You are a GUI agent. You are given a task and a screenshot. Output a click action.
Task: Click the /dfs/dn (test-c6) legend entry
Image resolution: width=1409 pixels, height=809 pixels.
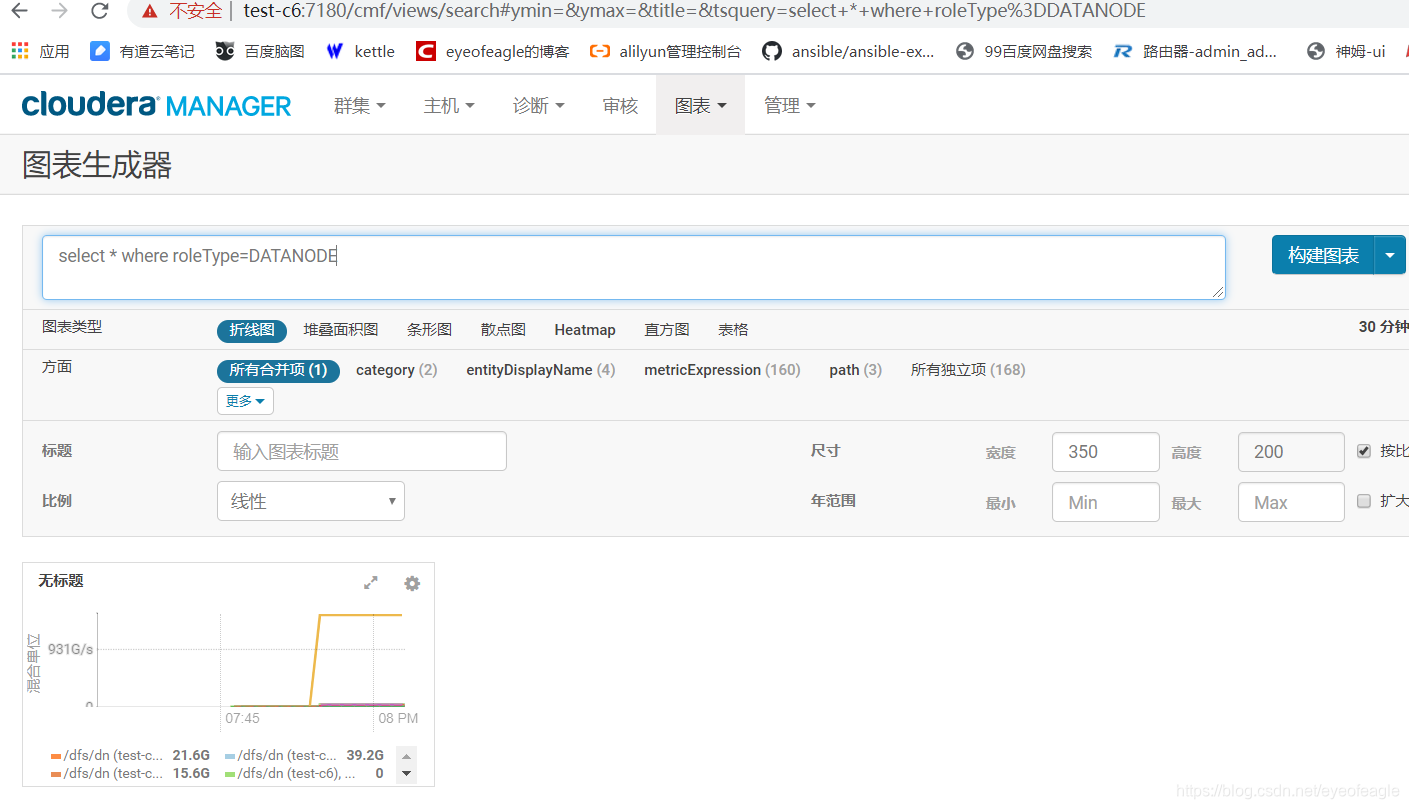304,773
